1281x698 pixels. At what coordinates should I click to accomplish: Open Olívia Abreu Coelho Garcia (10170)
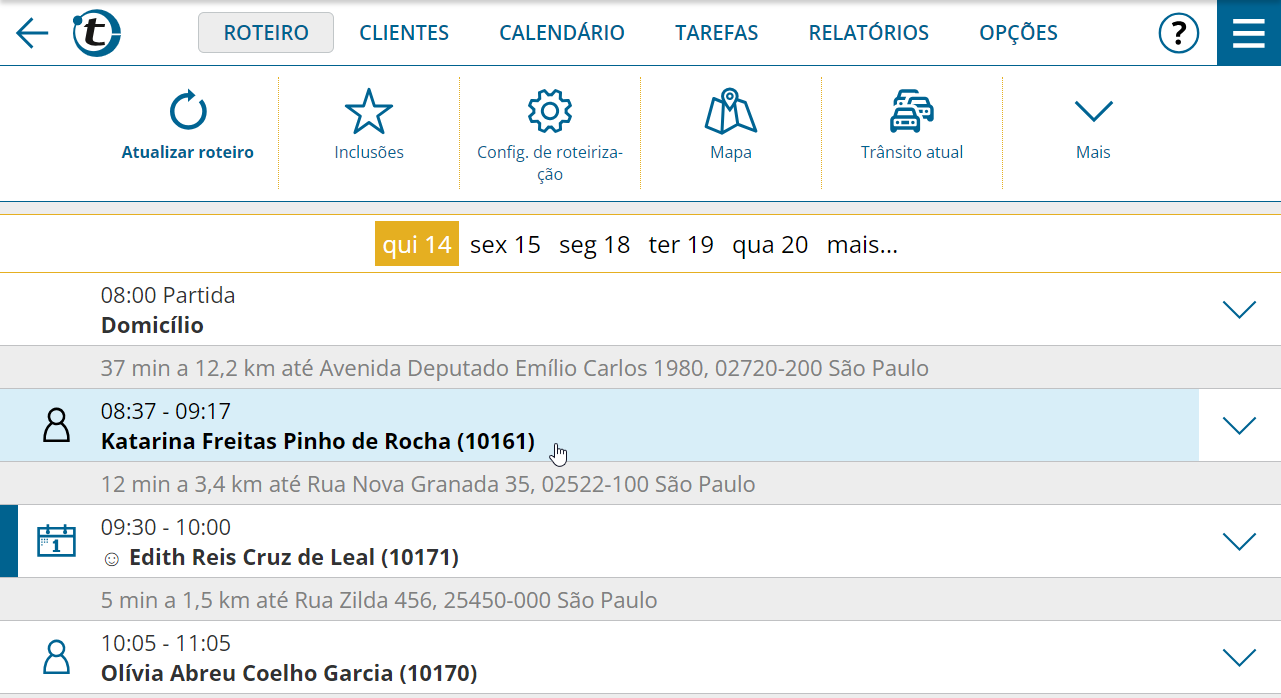point(289,673)
